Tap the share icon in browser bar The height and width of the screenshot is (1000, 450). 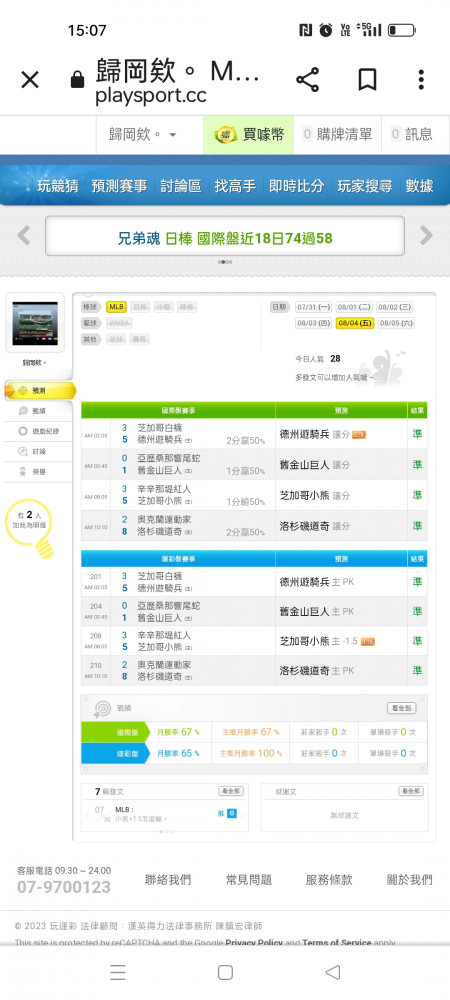pos(308,80)
